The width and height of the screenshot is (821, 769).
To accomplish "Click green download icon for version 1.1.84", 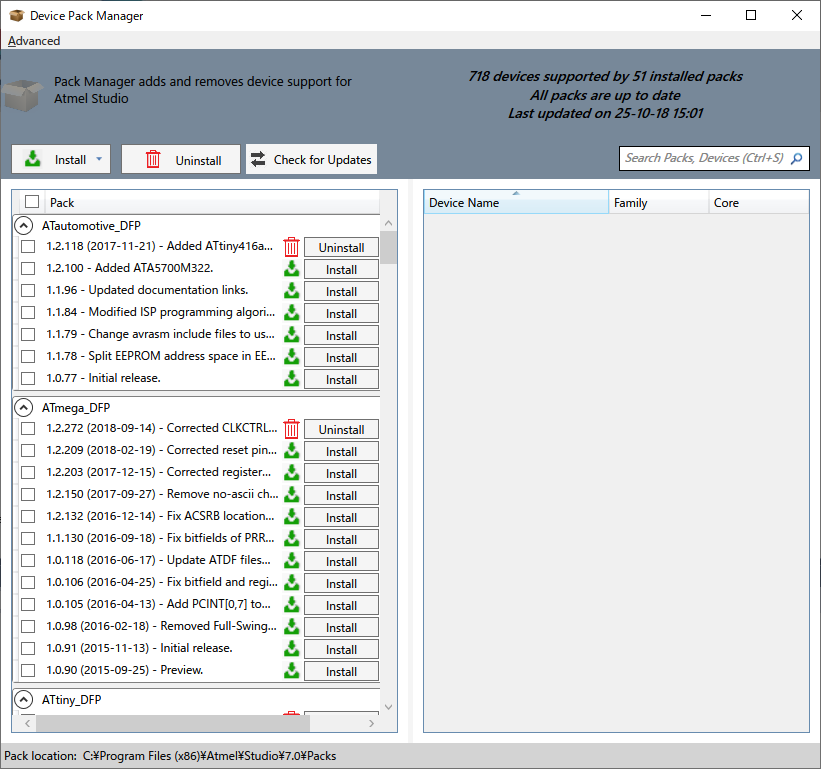I will pyautogui.click(x=291, y=313).
